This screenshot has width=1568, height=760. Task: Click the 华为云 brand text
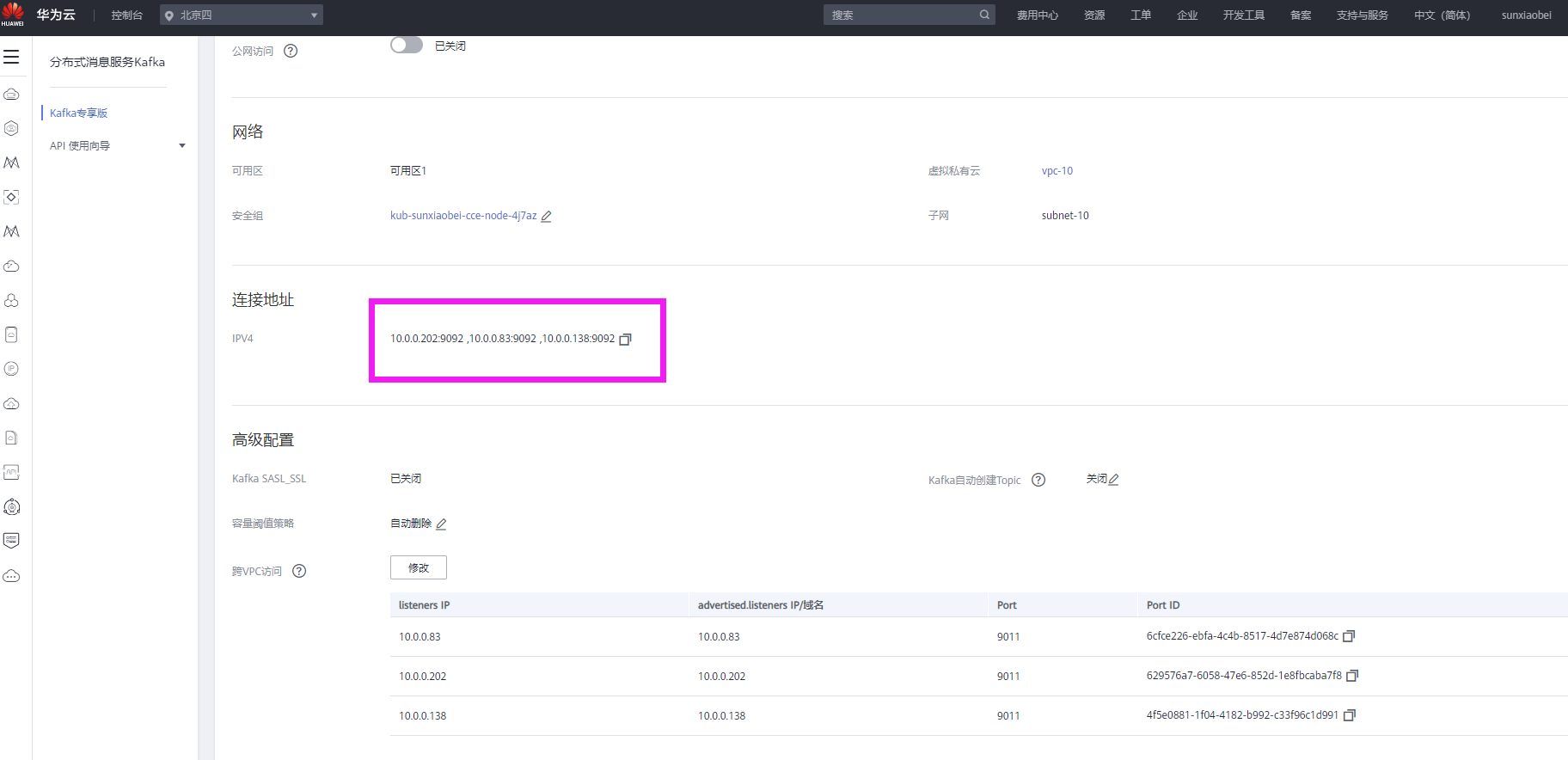[x=56, y=15]
